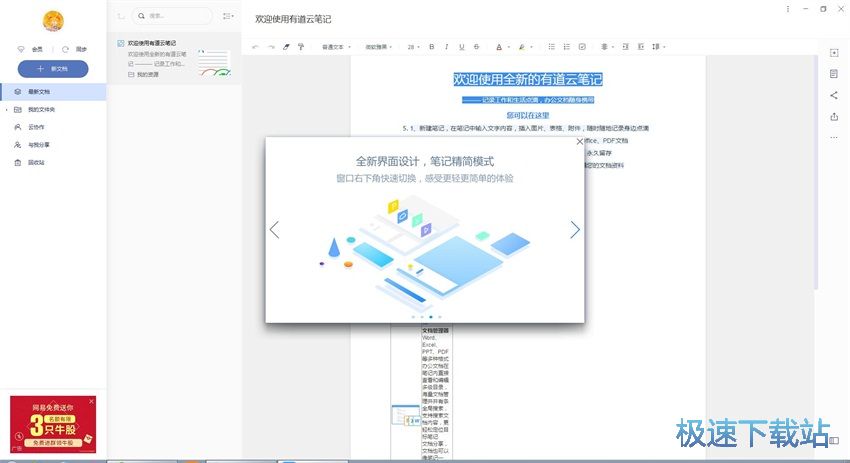Select the first slide indicator dot

click(413, 317)
